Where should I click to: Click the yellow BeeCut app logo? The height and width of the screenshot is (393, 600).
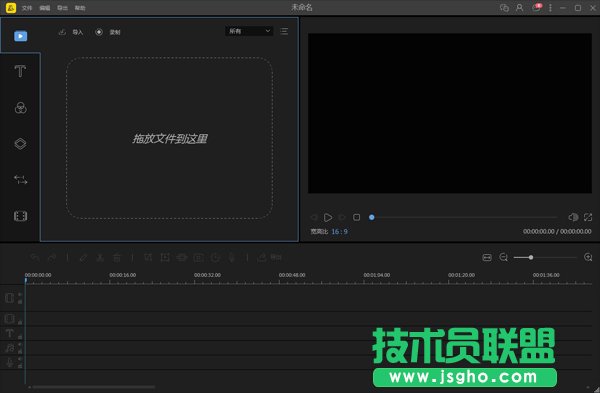coord(11,8)
